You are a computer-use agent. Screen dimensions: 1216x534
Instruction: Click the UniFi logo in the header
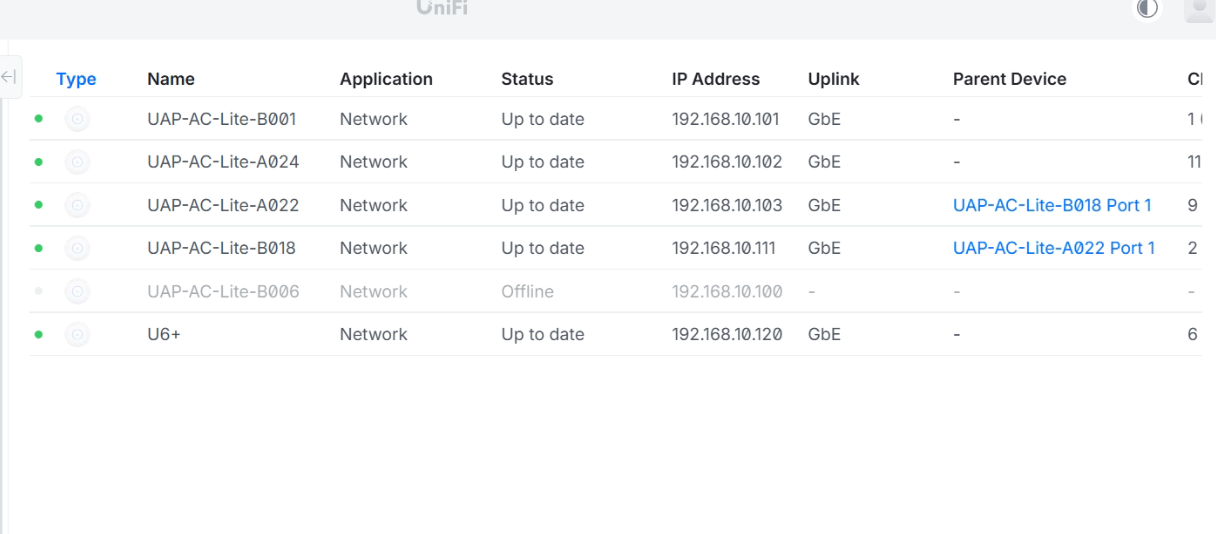(441, 9)
